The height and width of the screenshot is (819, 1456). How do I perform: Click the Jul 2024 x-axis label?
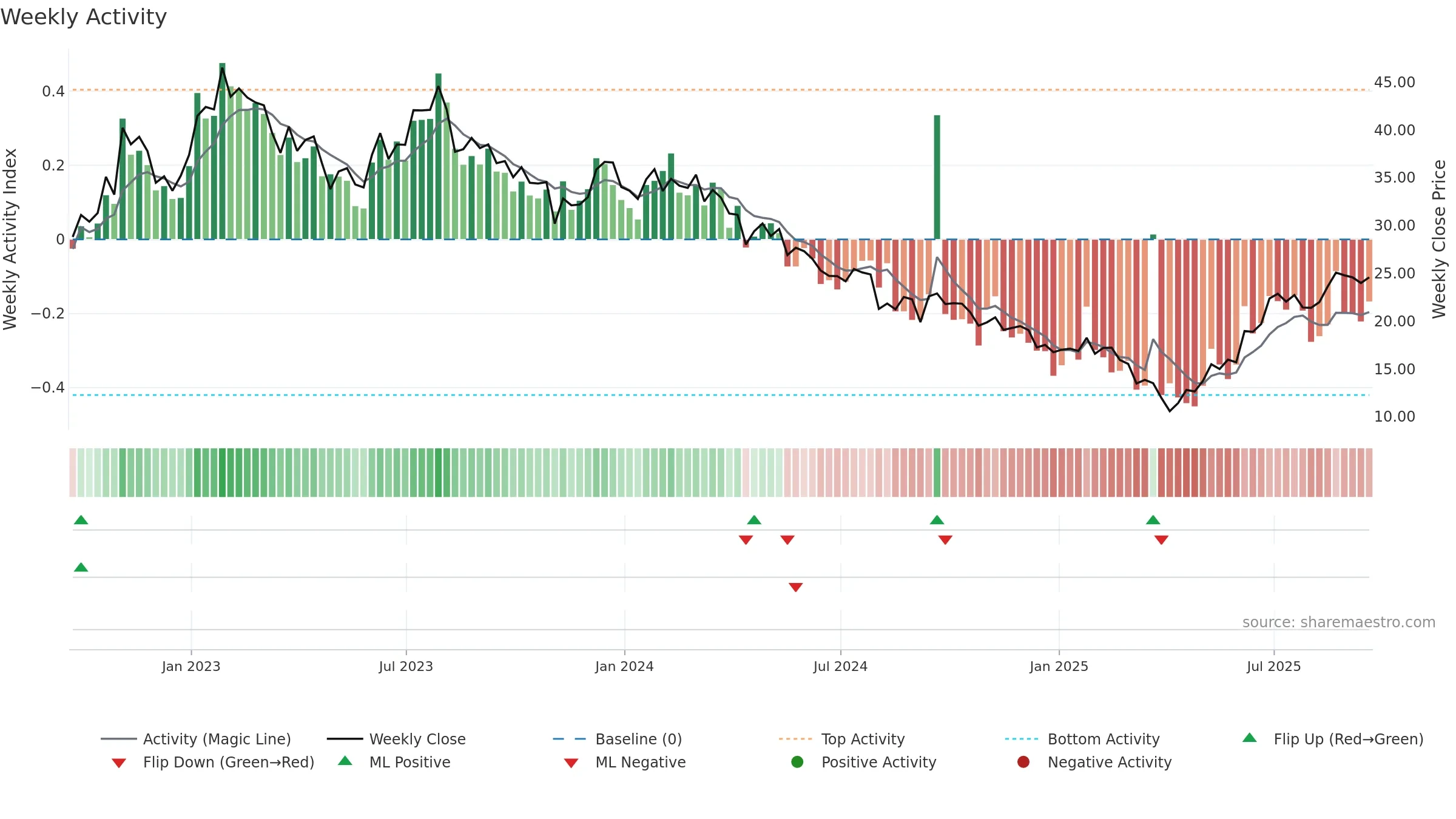(840, 666)
